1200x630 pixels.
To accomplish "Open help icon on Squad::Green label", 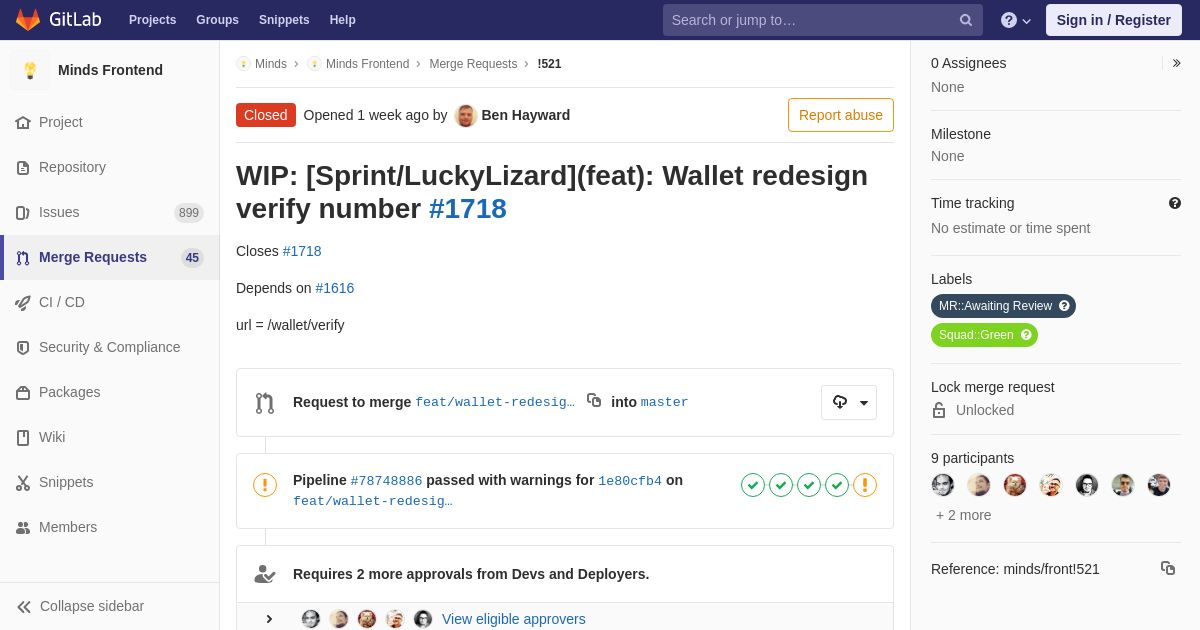I will [x=1026, y=335].
